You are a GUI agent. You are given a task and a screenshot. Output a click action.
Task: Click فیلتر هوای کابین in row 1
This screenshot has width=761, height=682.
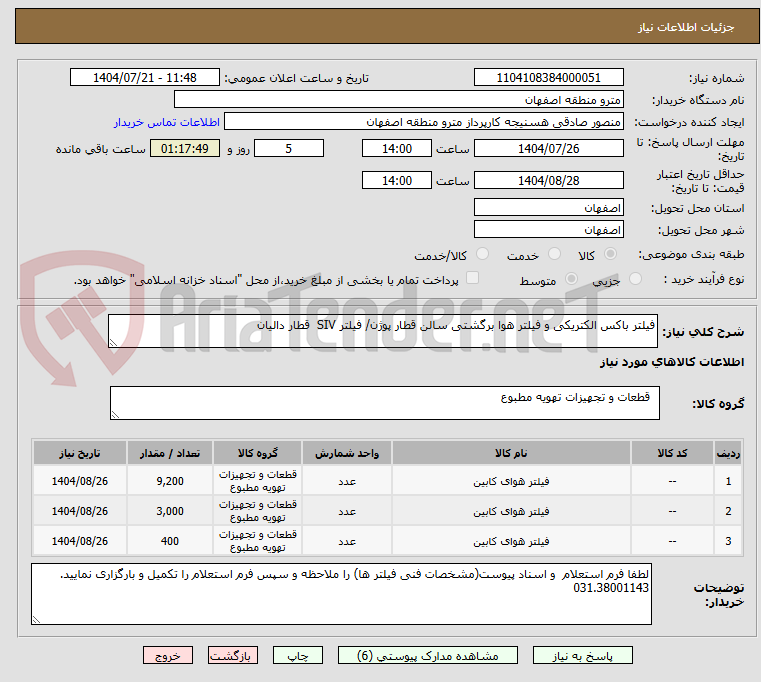coord(511,482)
